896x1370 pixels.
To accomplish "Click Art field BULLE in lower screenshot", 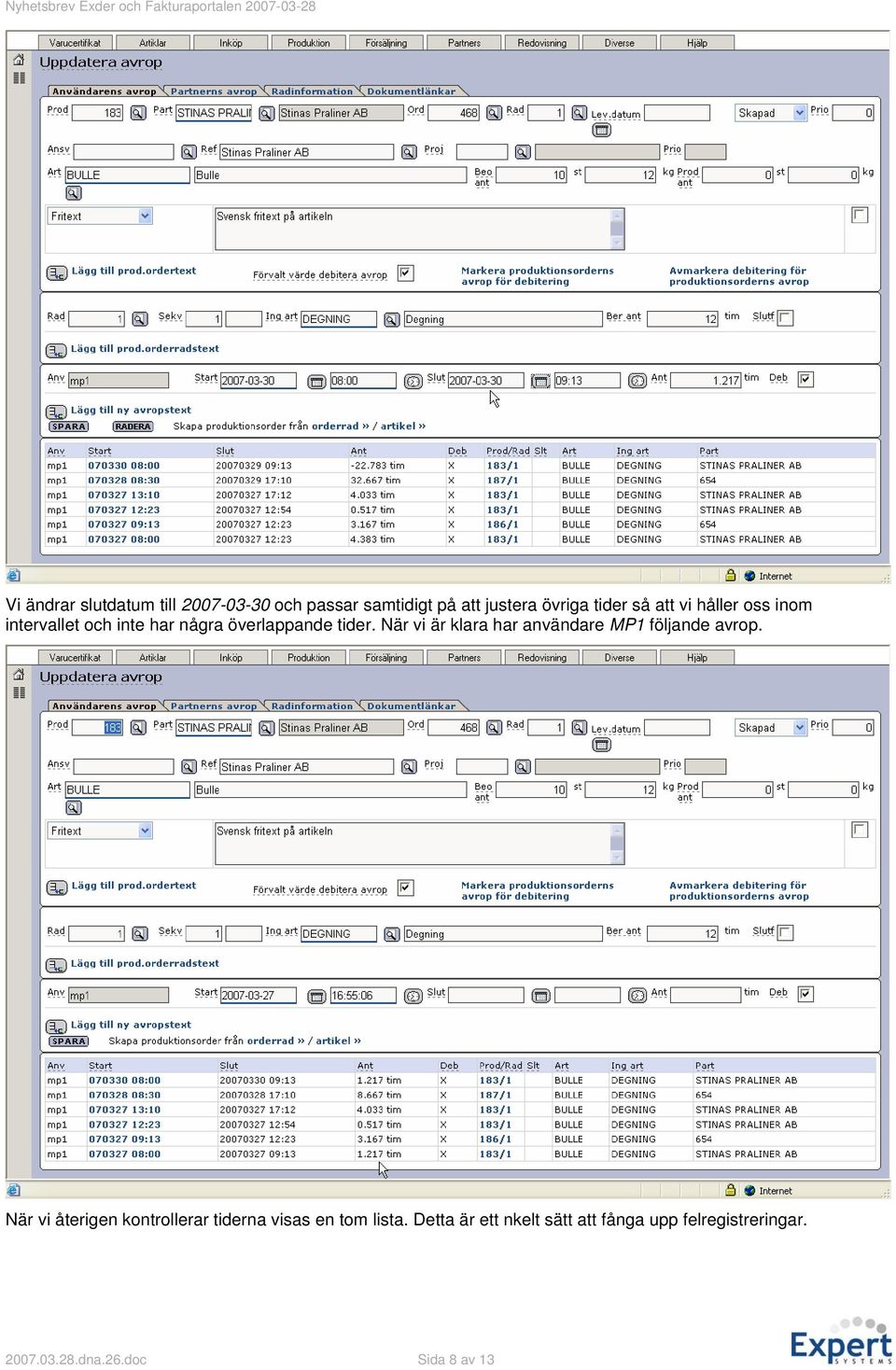I will tap(127, 790).
